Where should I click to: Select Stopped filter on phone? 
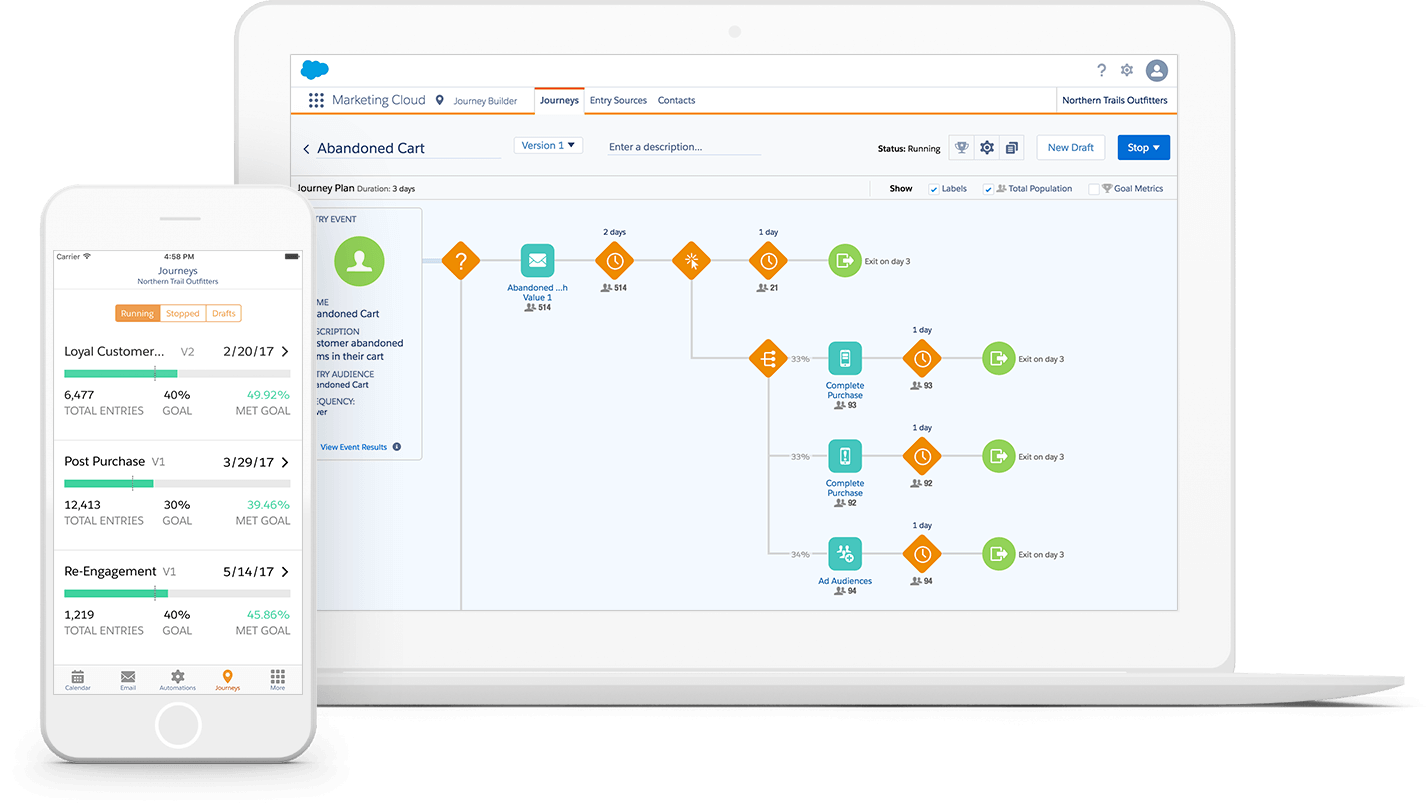pos(183,313)
